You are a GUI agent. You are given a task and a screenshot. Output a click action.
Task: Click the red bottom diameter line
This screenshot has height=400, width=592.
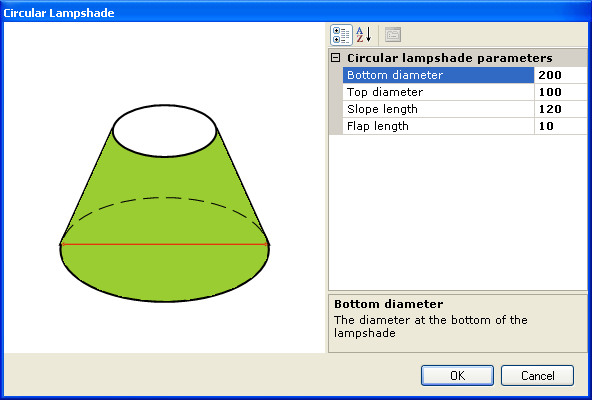click(x=165, y=244)
